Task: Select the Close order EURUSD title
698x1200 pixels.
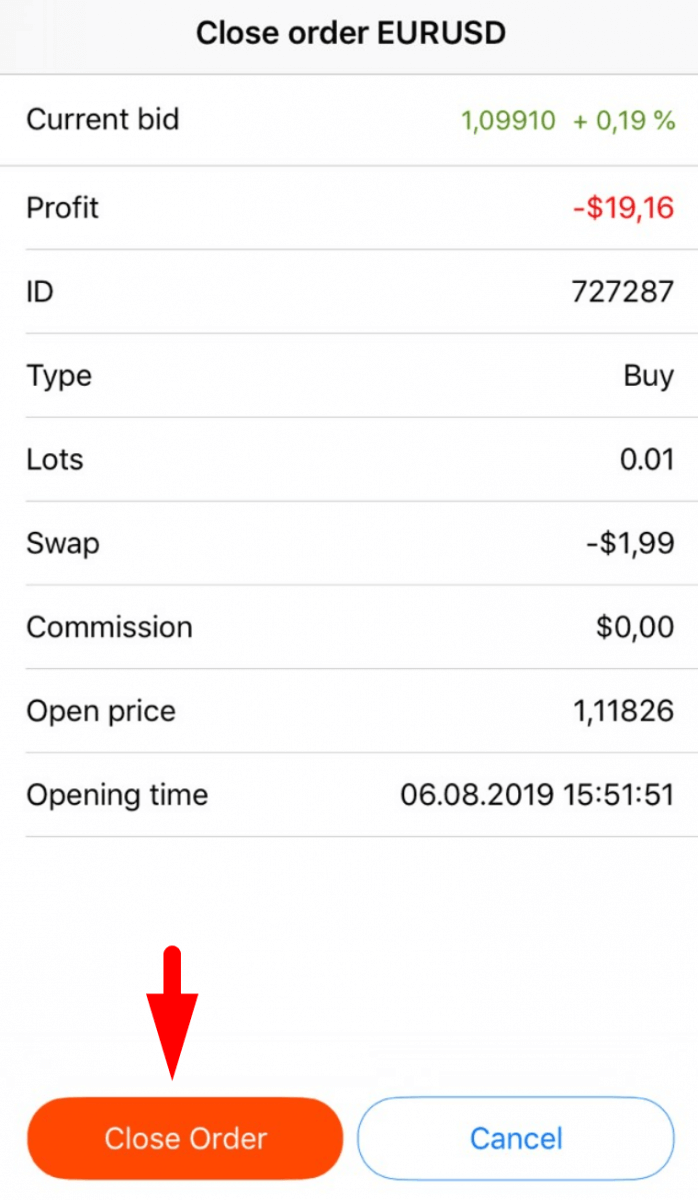Action: [x=350, y=33]
